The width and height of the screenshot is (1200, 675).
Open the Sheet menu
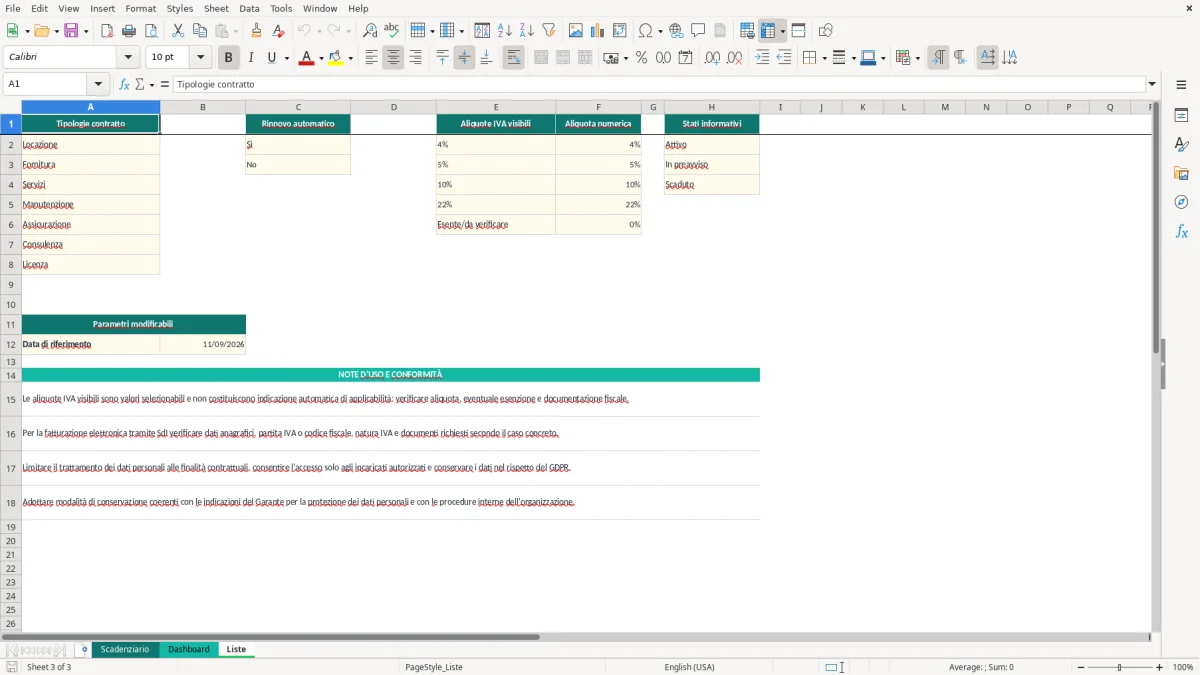pyautogui.click(x=216, y=8)
